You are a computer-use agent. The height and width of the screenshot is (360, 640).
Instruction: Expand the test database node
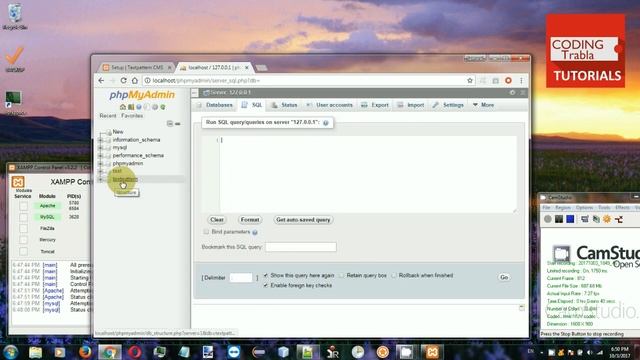click(100, 171)
